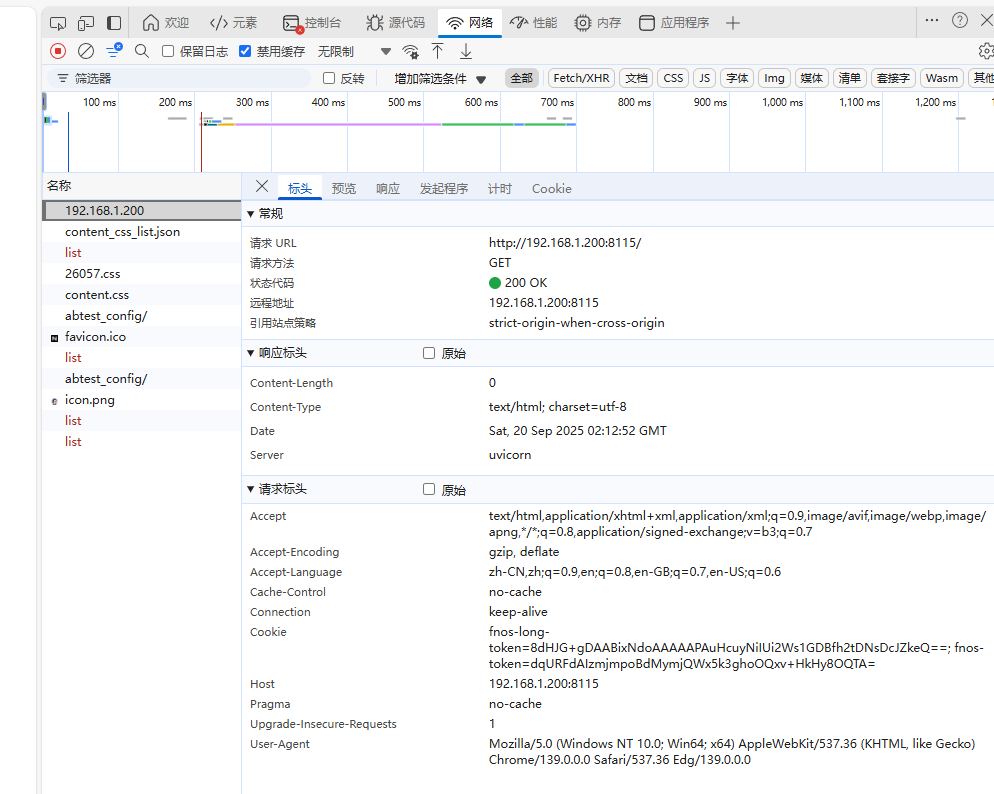The width and height of the screenshot is (994, 794).
Task: Select the content_css_list.json request
Action: point(122,232)
